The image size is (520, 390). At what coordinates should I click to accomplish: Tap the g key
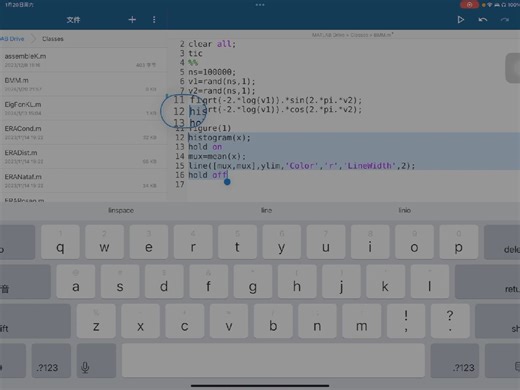coord(253,282)
